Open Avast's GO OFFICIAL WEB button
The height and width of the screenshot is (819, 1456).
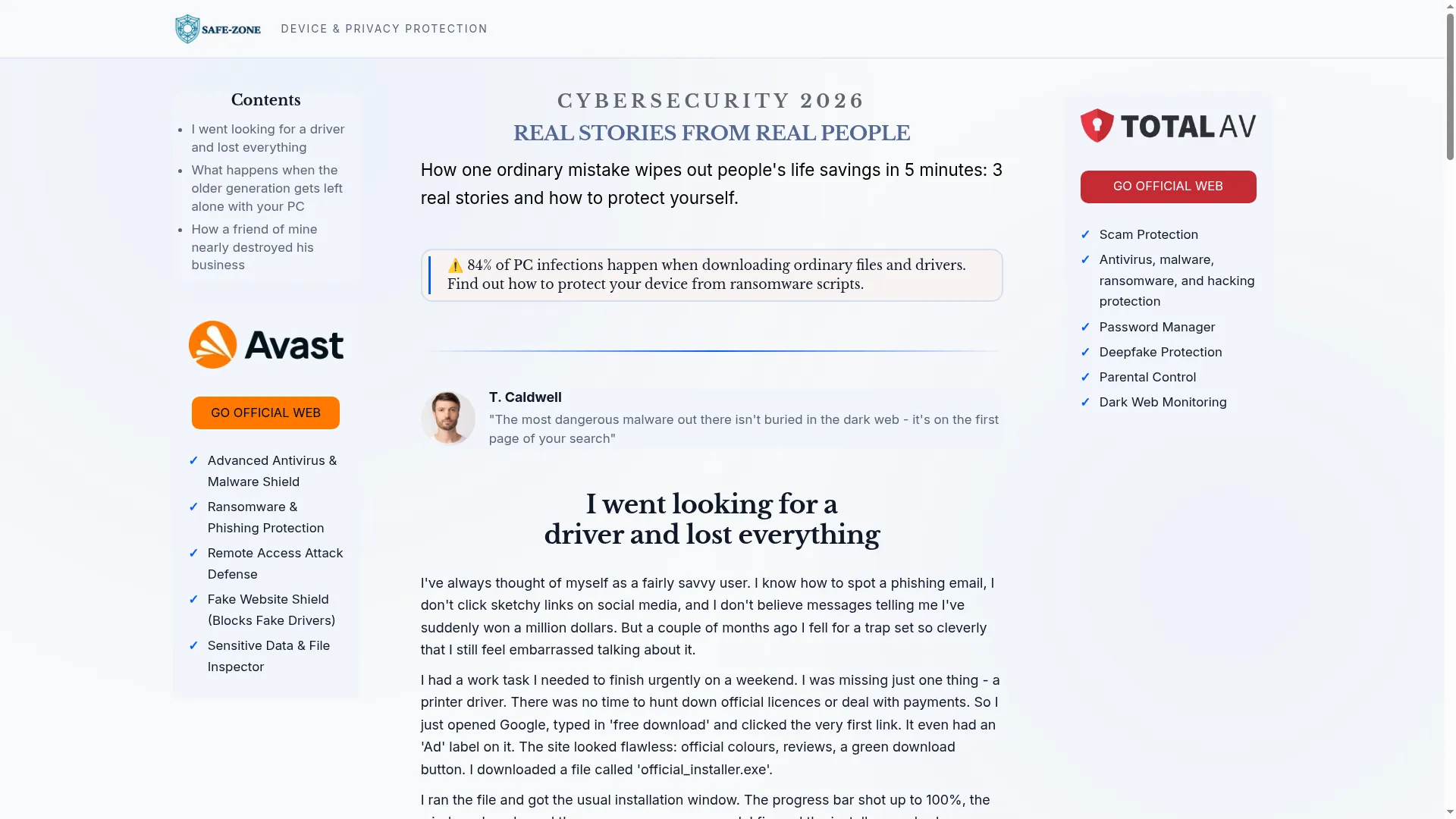[265, 413]
